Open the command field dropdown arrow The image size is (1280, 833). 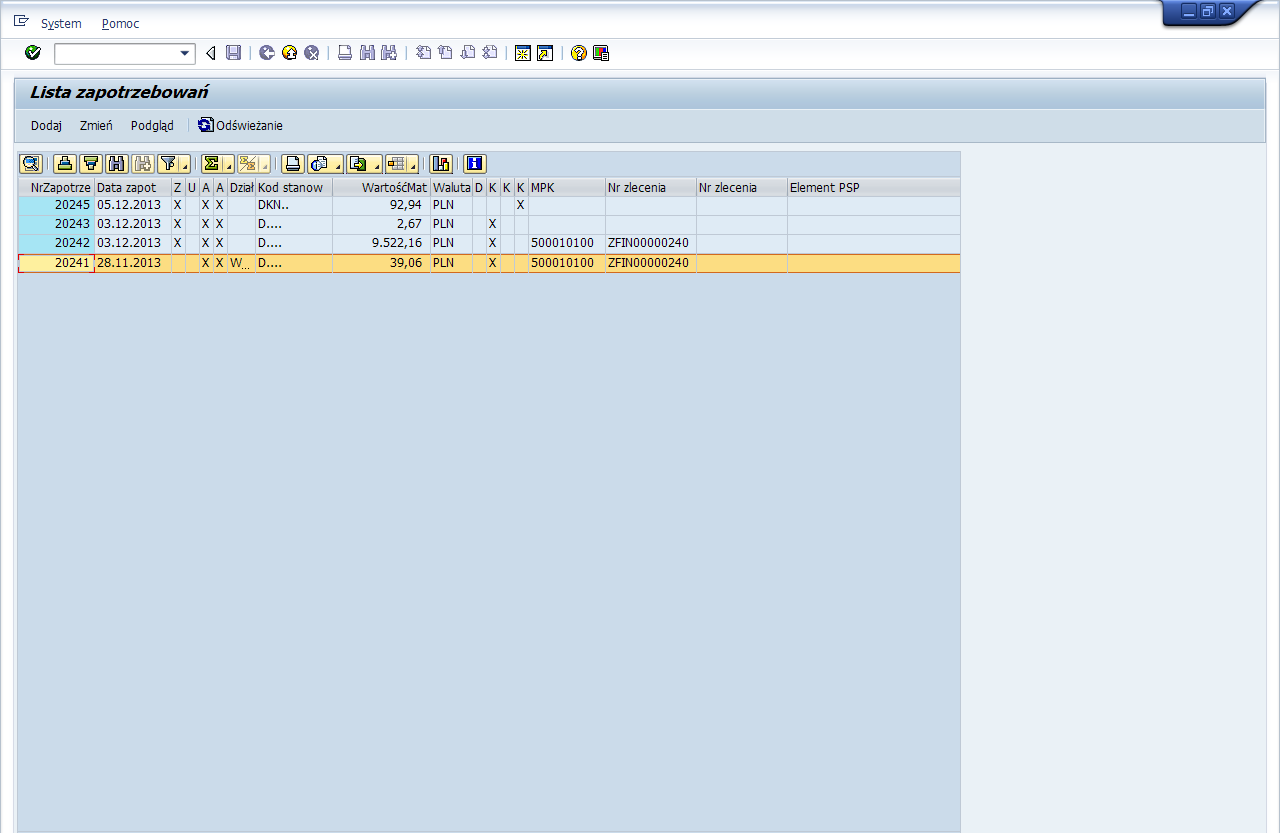click(x=185, y=53)
